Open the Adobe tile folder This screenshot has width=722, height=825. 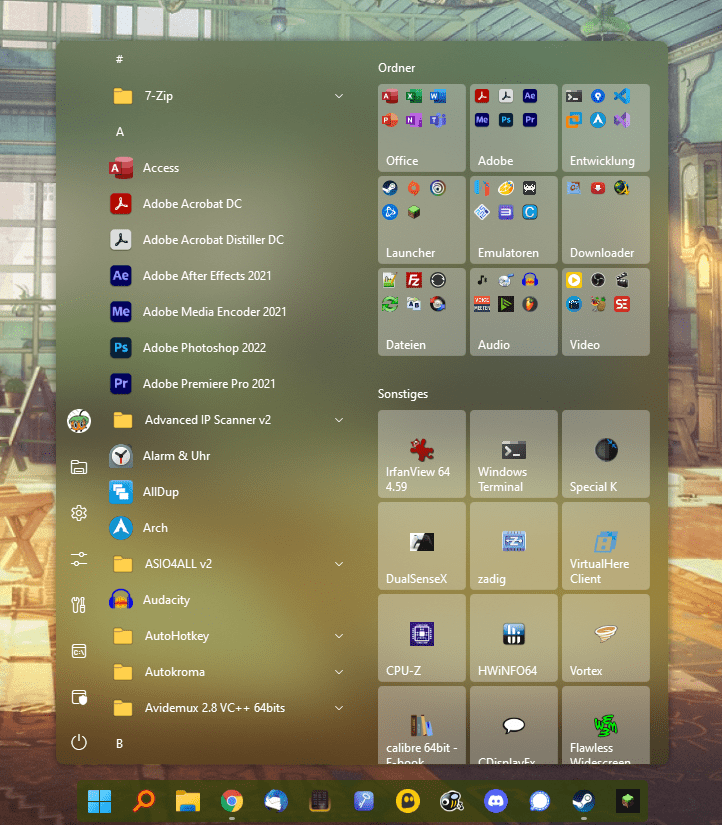pyautogui.click(x=514, y=128)
